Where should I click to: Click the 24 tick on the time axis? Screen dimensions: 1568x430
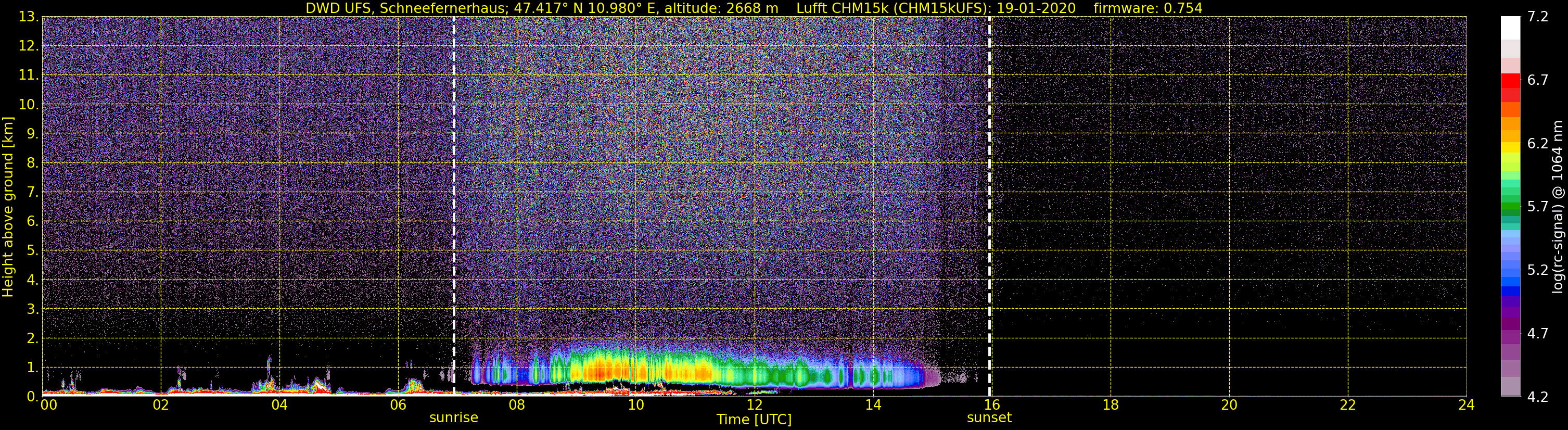[x=1467, y=405]
